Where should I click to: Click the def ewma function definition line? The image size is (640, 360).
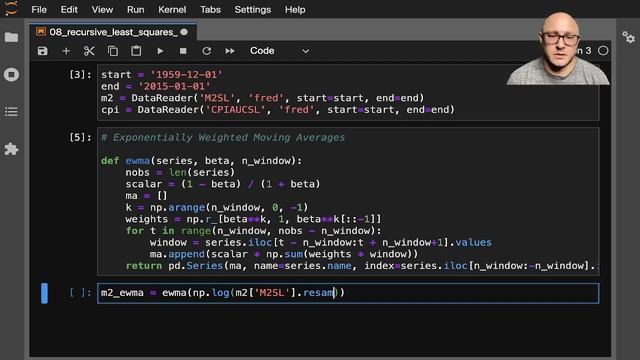click(x=201, y=161)
